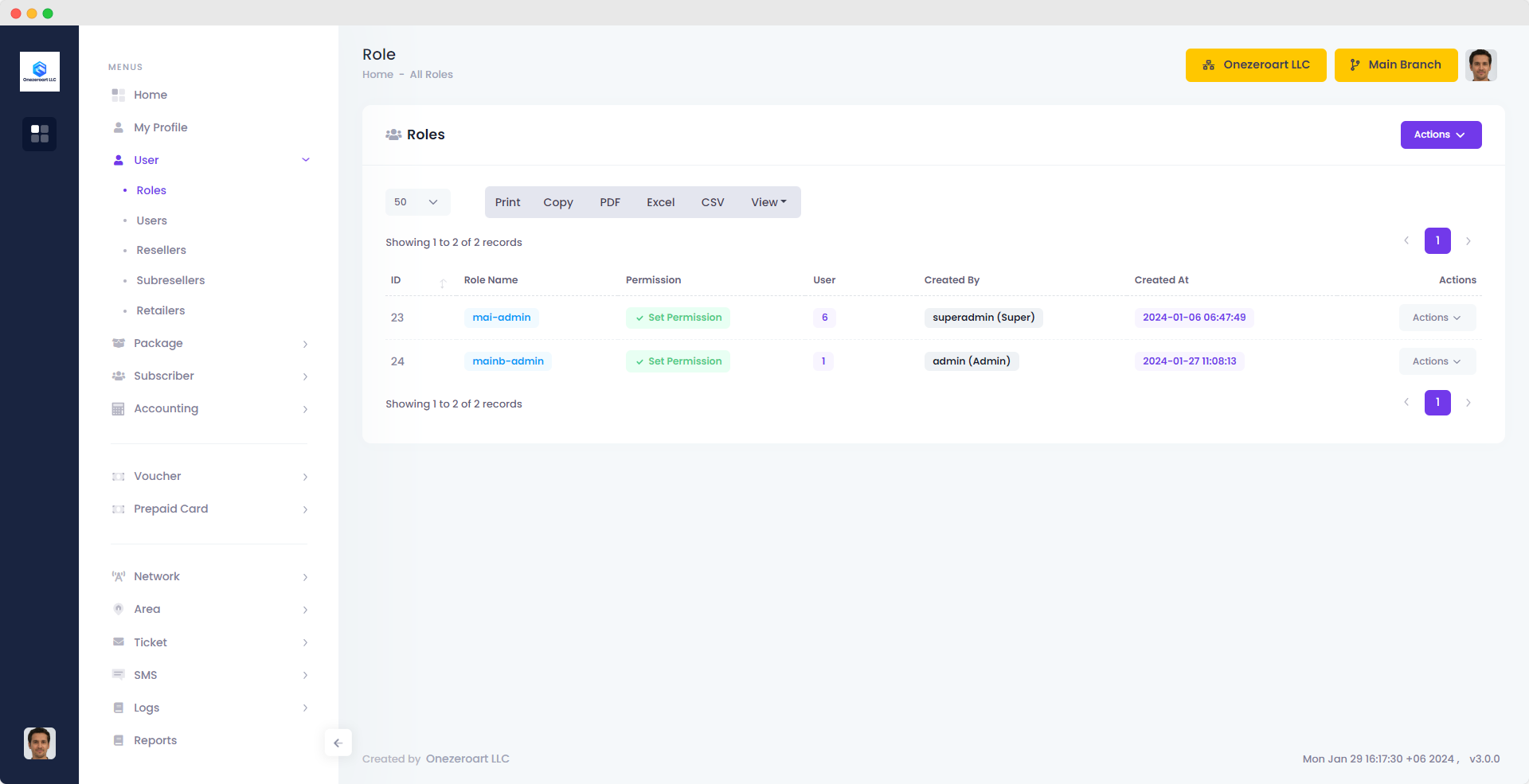Expand the Accounting submenu chevron
The image size is (1529, 784).
[305, 409]
